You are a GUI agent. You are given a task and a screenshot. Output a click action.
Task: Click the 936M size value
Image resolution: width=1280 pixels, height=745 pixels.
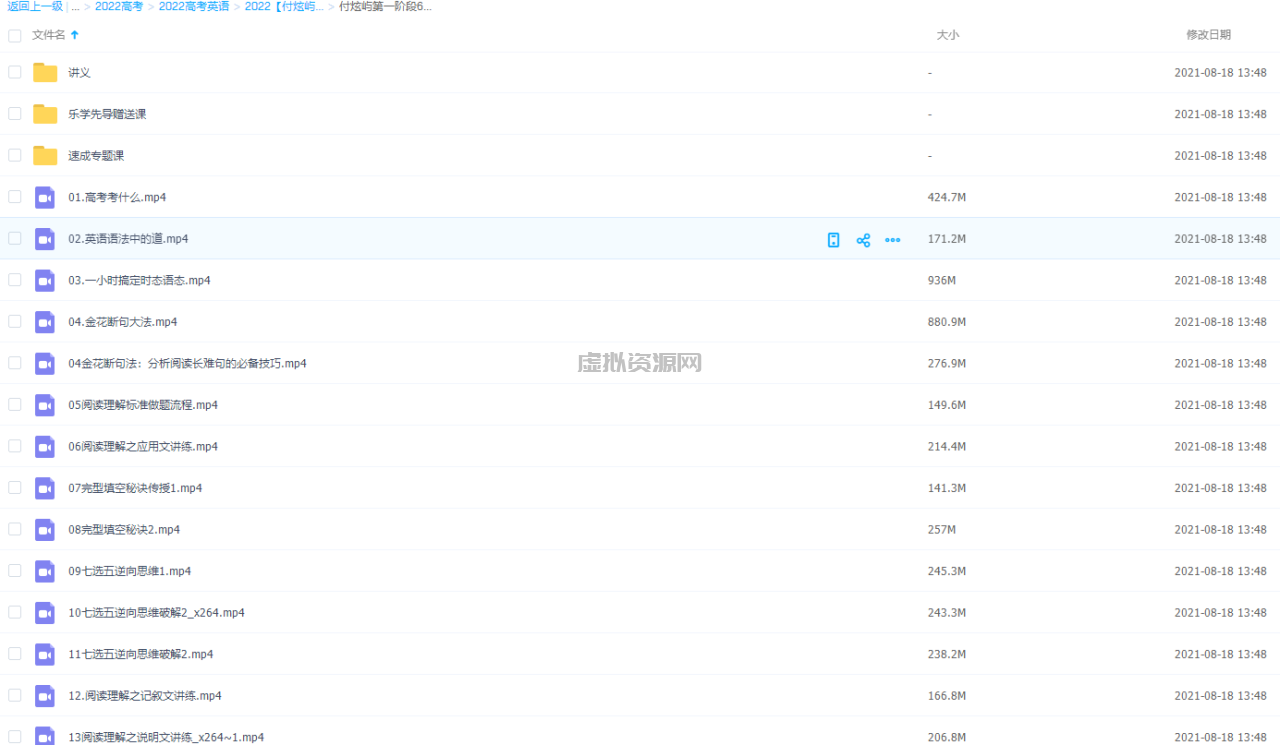pyautogui.click(x=942, y=281)
